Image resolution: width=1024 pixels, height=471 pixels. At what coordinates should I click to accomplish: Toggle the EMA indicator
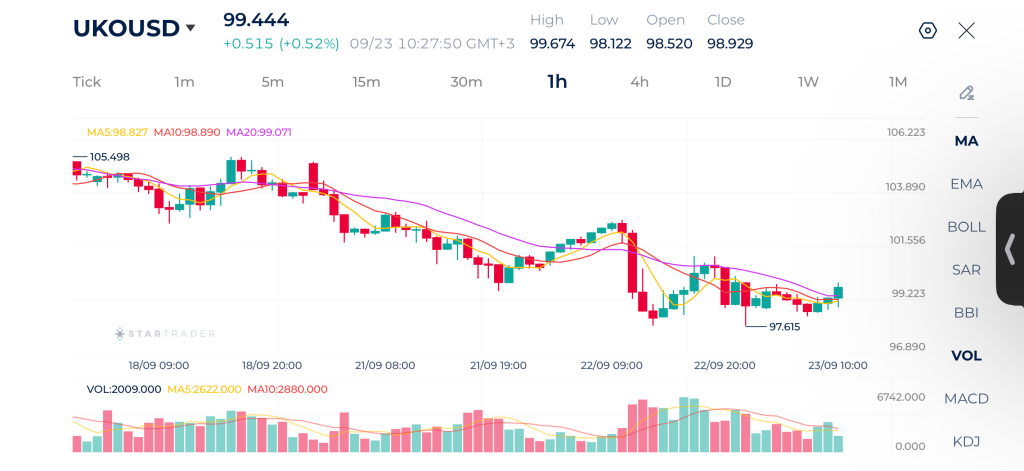[x=967, y=184]
